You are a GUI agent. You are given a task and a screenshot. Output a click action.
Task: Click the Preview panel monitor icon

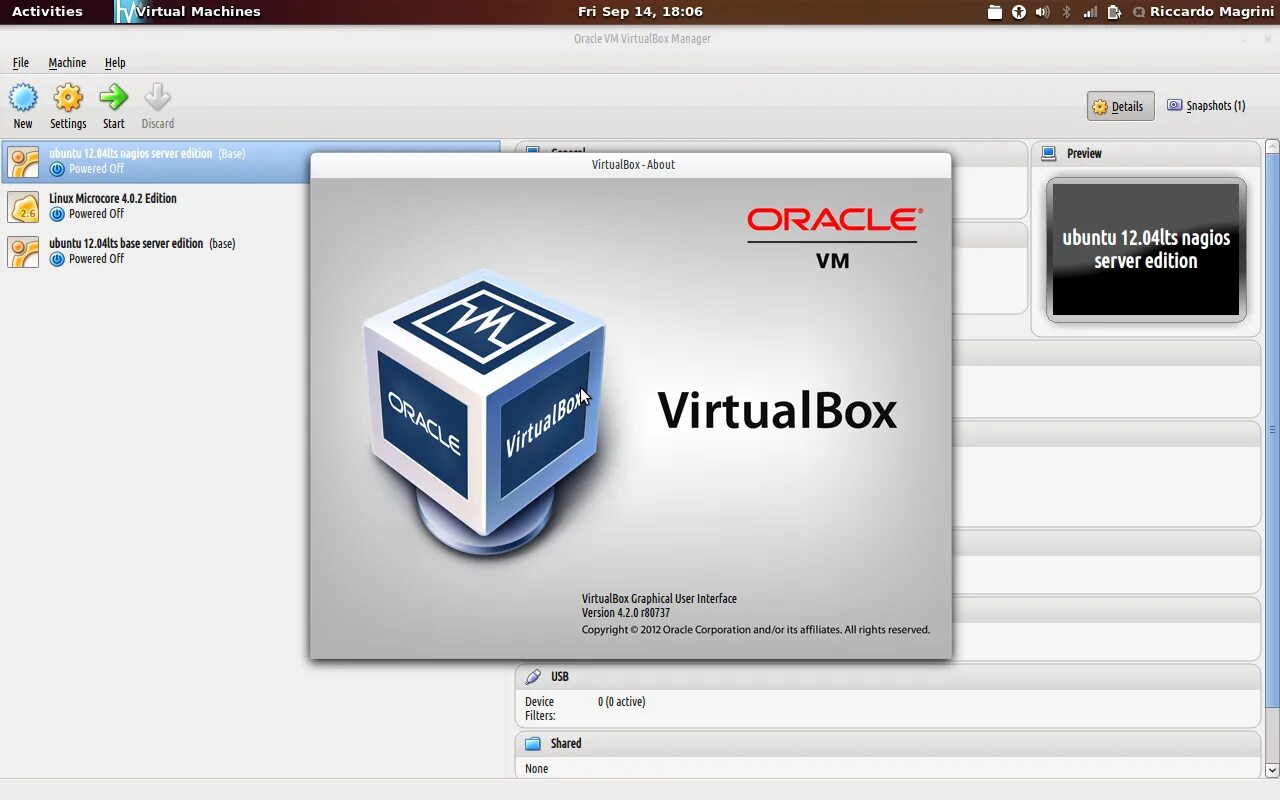pos(1049,154)
